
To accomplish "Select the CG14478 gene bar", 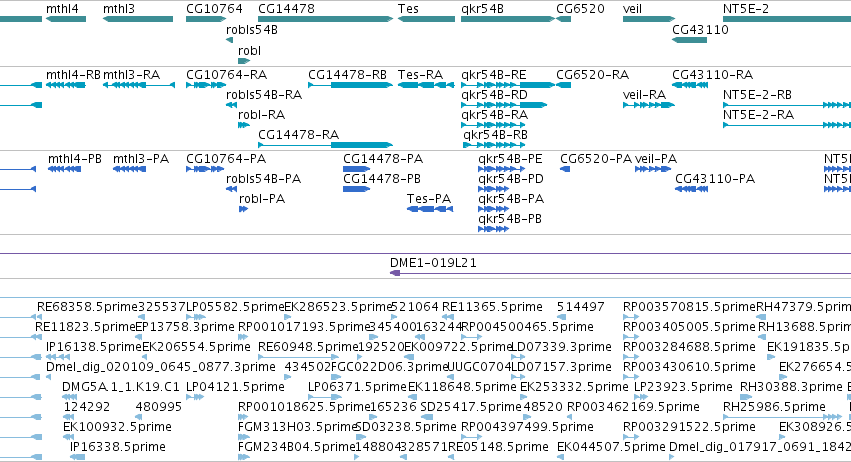I will point(325,19).
